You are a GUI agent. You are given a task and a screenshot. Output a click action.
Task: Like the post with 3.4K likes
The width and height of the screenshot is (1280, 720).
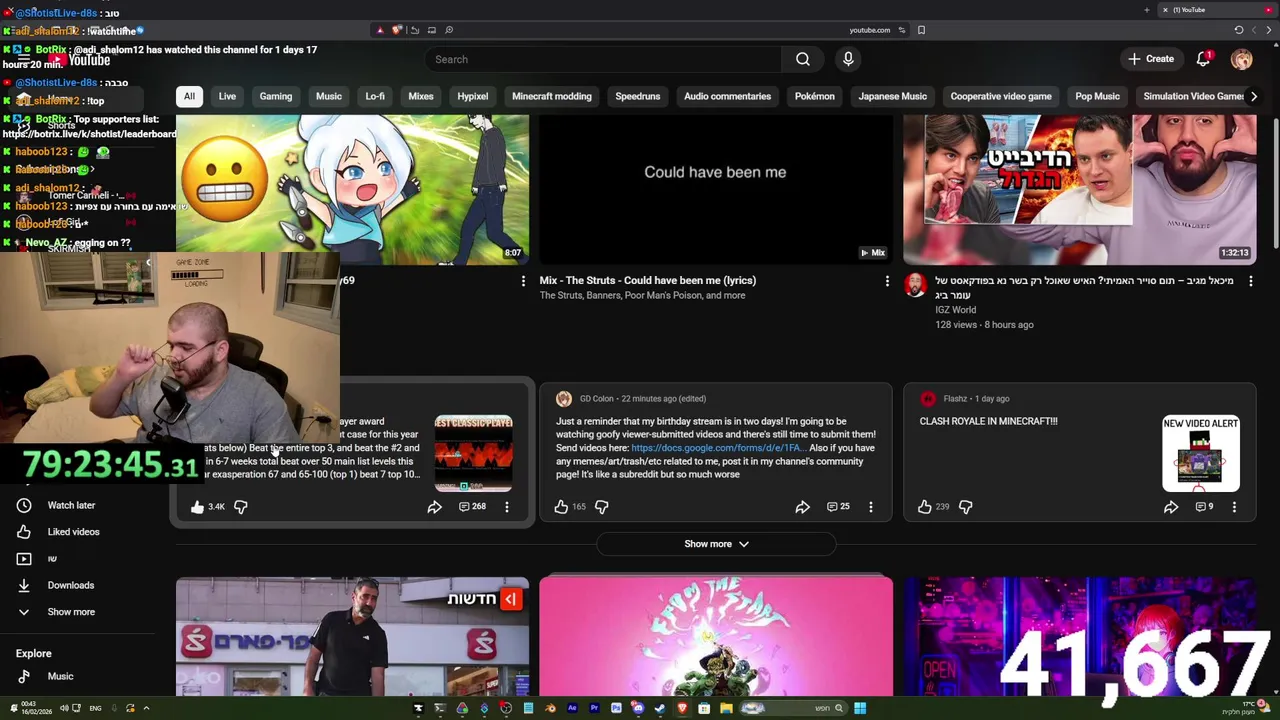coord(197,507)
